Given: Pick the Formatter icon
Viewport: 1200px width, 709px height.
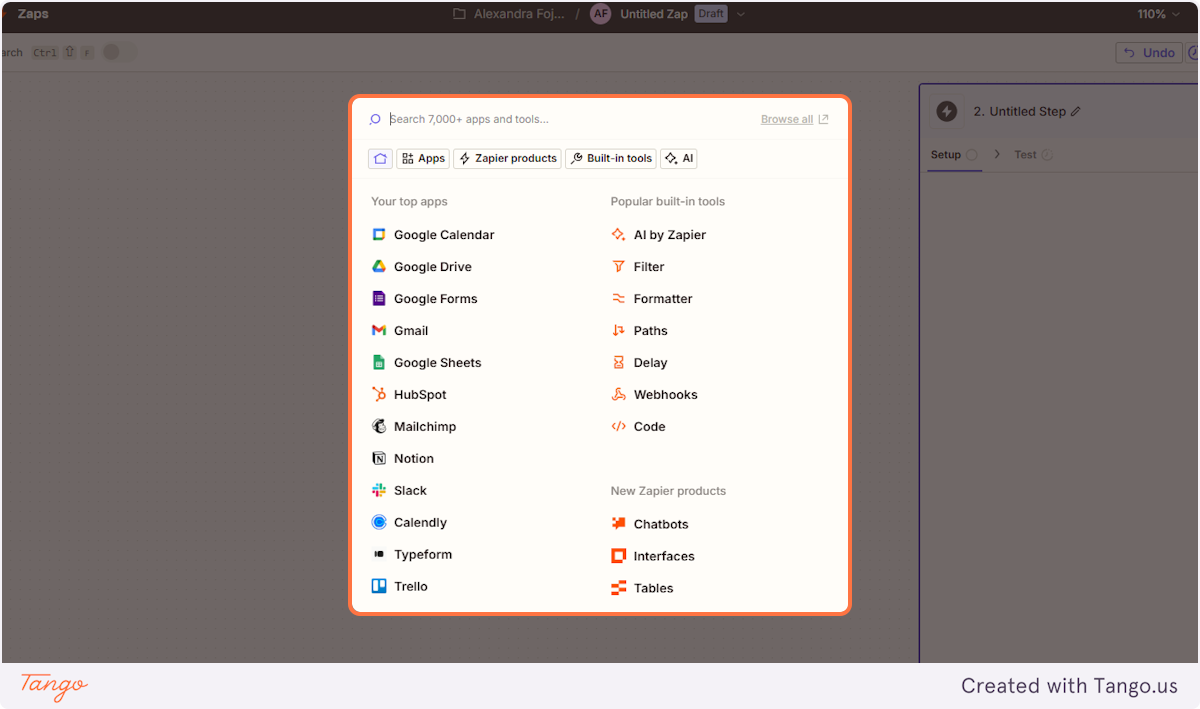Looking at the screenshot, I should [x=619, y=299].
